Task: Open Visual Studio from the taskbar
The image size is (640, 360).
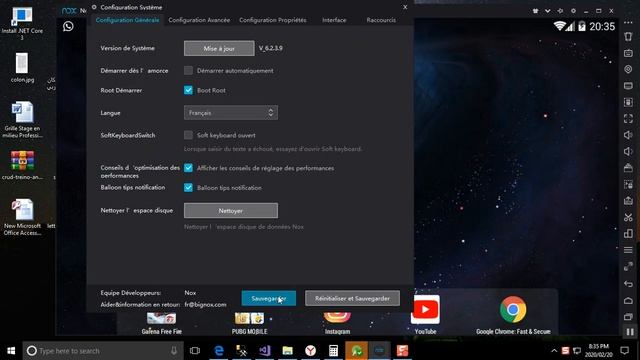Action: [x=264, y=351]
